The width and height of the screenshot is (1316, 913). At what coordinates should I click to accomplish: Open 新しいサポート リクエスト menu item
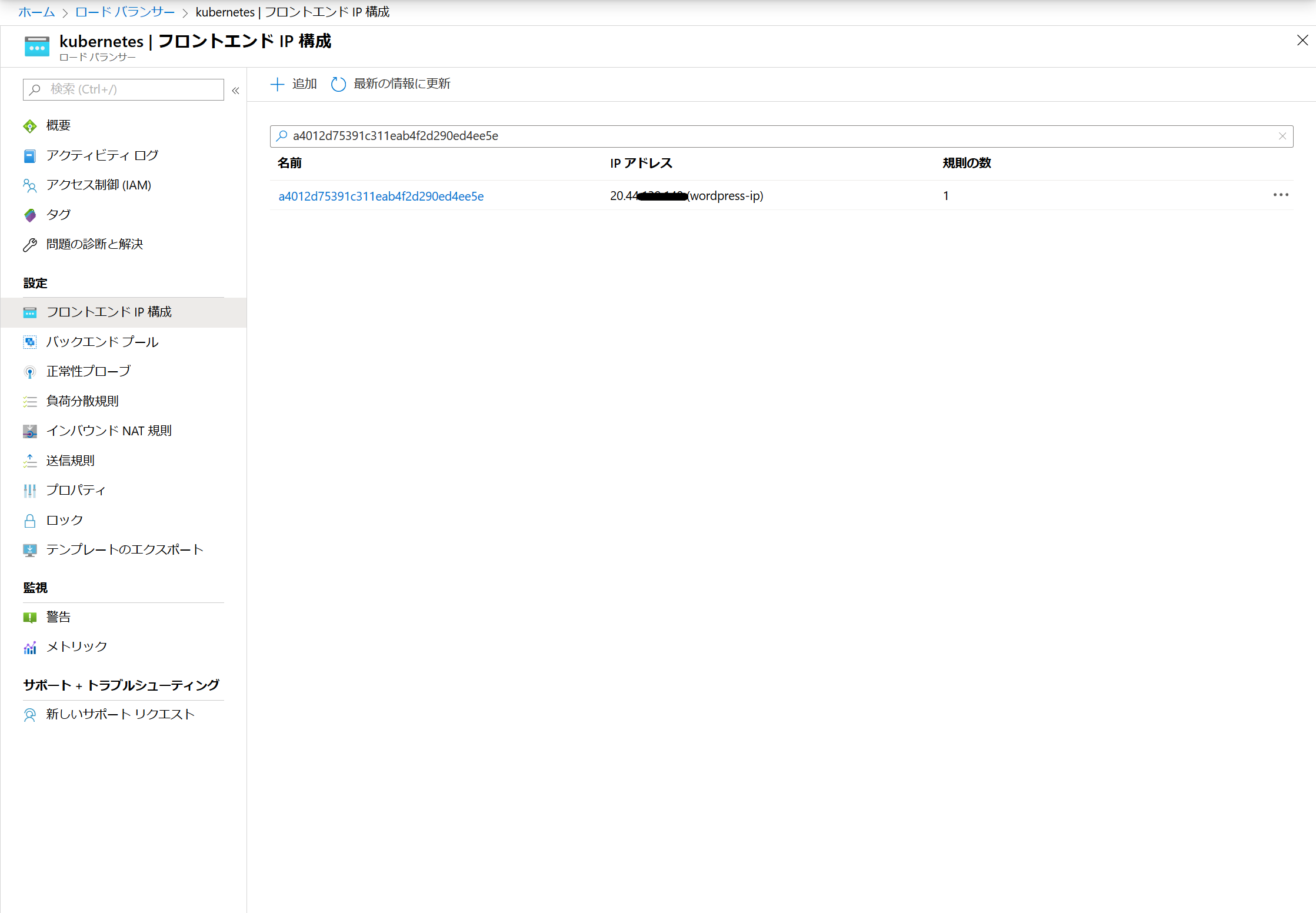(124, 715)
